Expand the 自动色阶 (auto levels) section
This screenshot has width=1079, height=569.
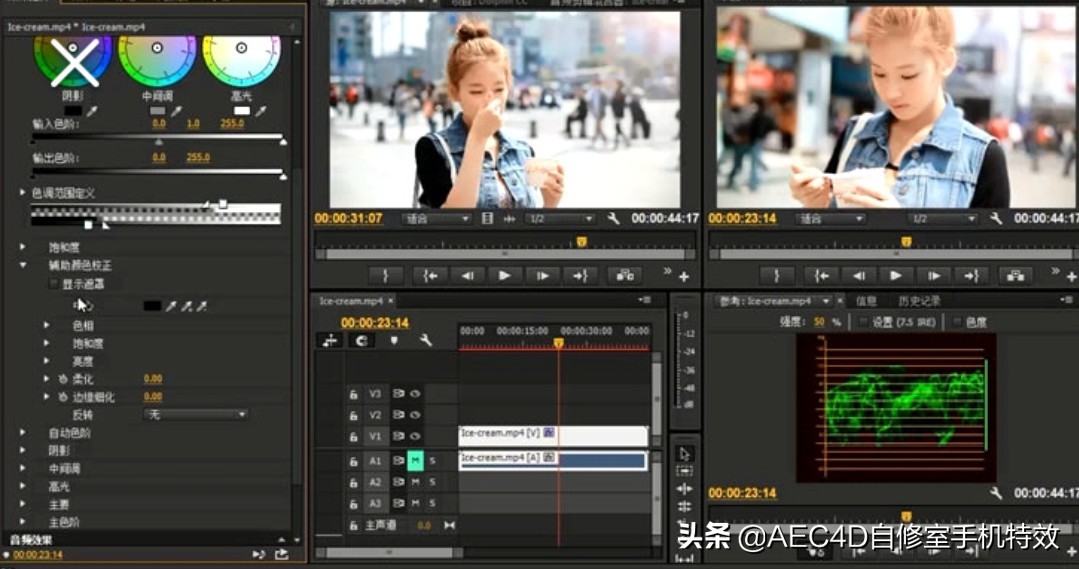23,433
